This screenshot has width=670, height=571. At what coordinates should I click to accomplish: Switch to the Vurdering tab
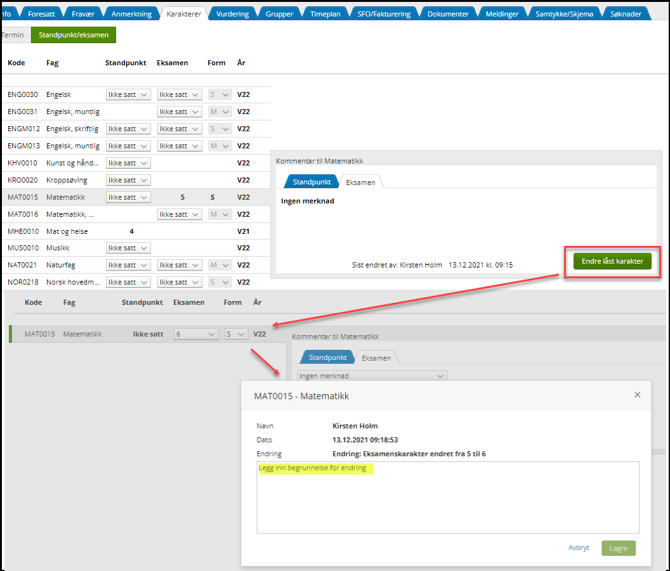coord(232,15)
